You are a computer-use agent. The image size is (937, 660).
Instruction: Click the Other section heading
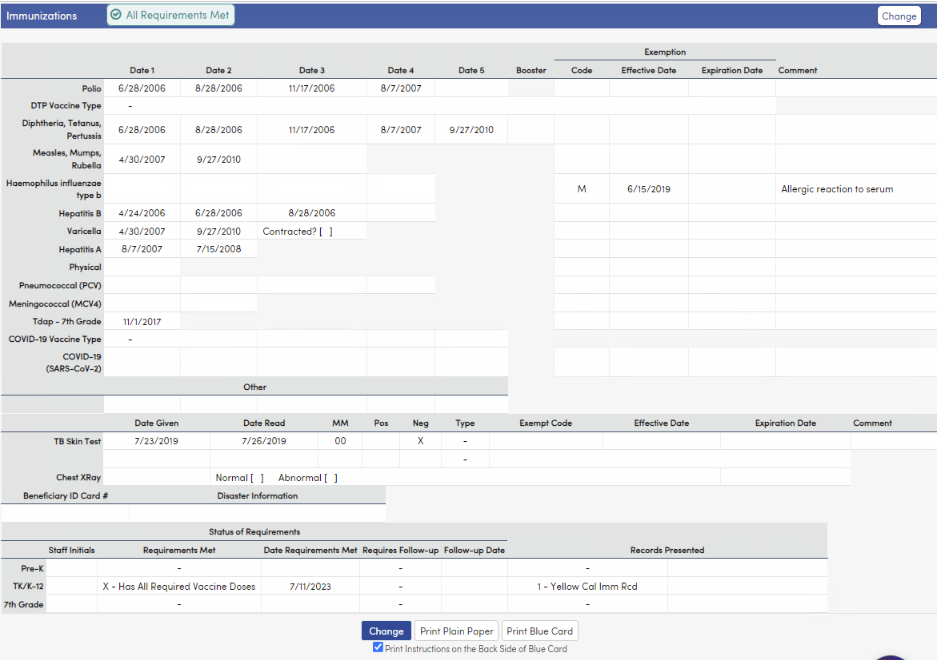coord(255,387)
